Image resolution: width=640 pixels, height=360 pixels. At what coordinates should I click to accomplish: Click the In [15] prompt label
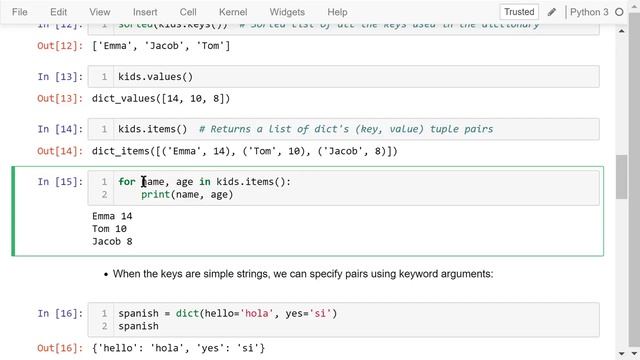click(x=60, y=182)
